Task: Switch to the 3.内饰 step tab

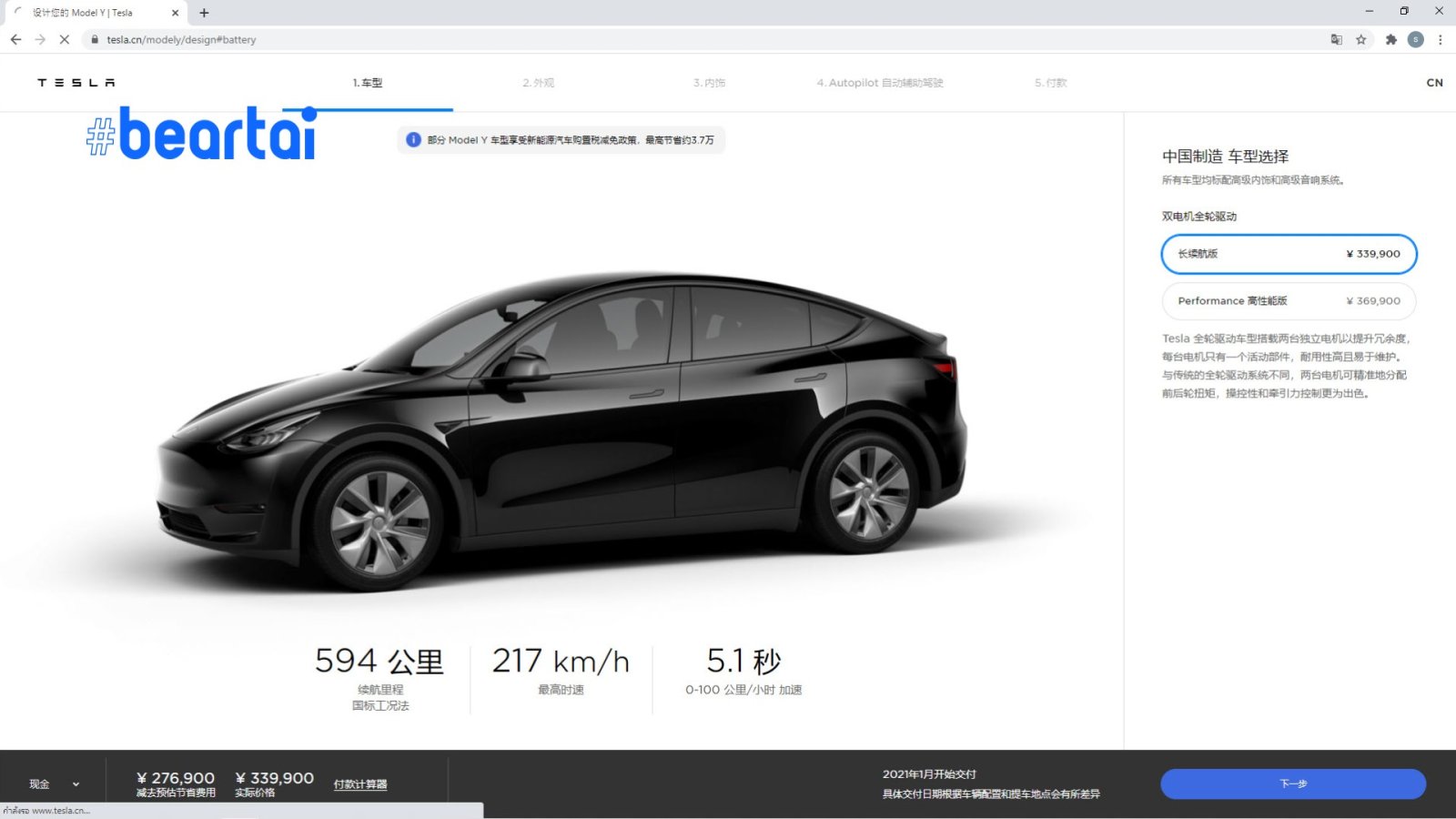Action: 709,83
